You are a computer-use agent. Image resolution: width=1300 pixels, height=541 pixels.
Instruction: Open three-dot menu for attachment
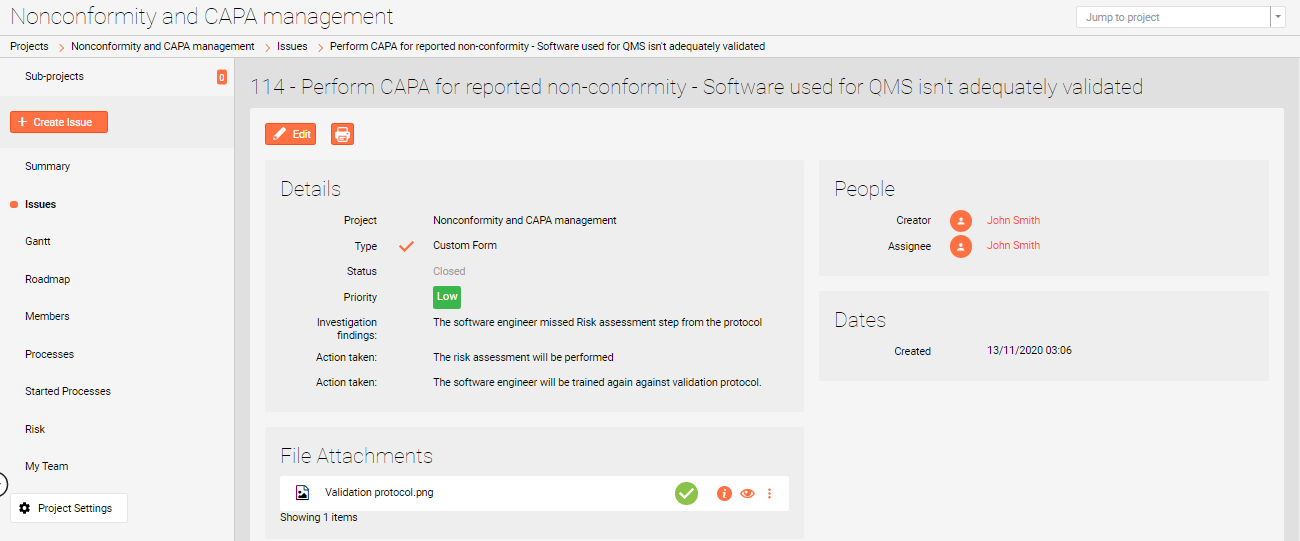coord(769,493)
